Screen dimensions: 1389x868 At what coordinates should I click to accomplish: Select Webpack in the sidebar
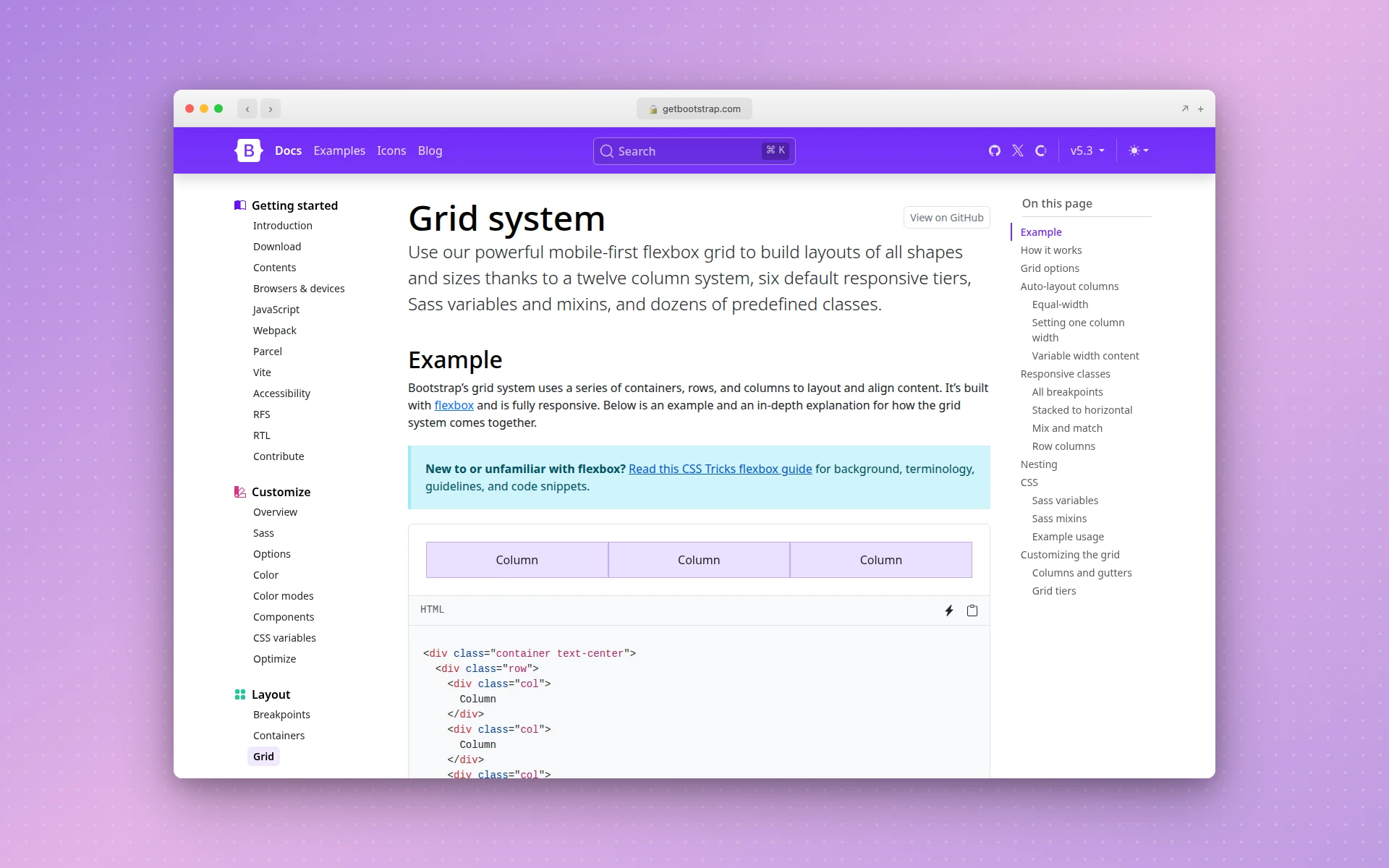point(275,331)
